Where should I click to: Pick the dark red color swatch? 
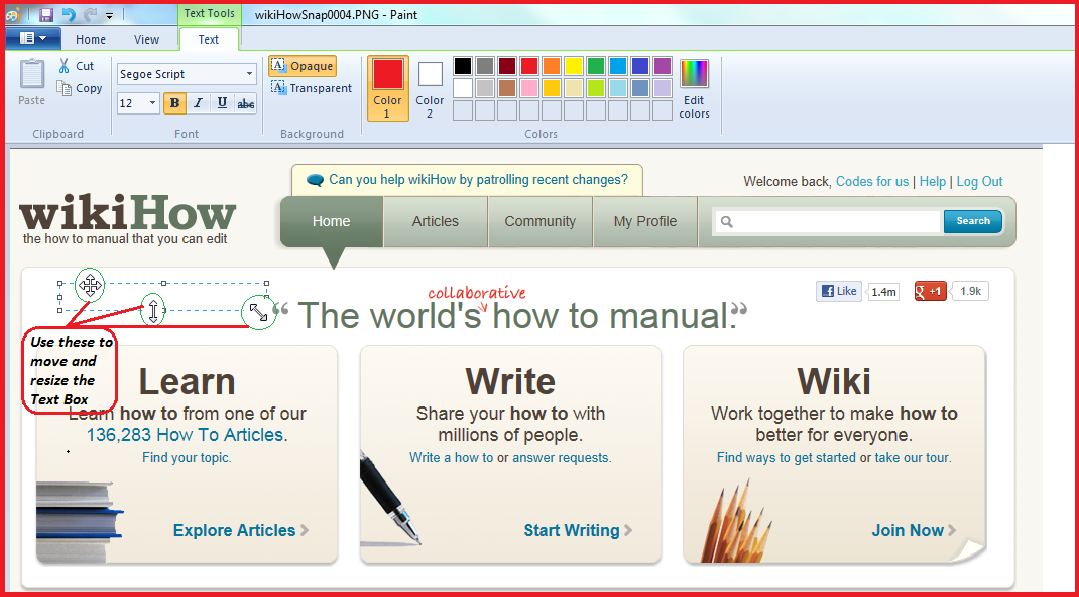point(507,66)
